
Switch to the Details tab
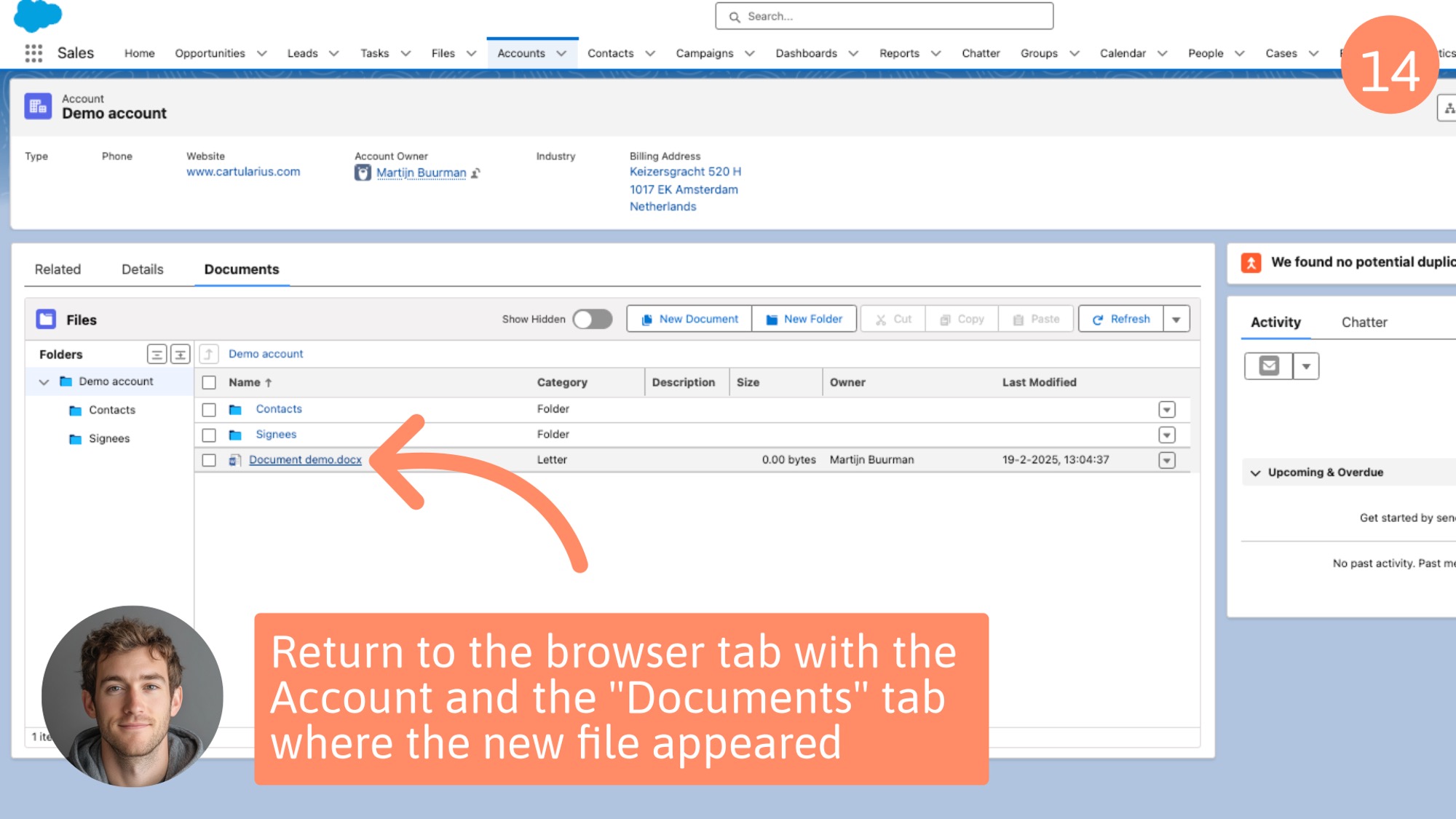(143, 269)
